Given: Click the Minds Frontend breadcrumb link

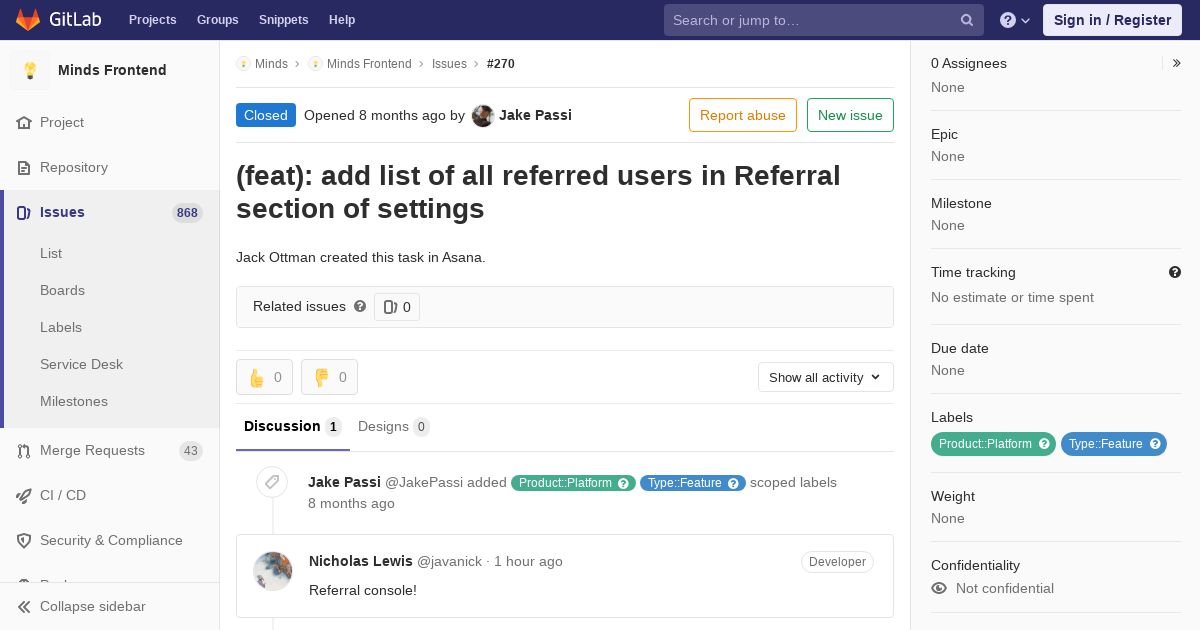Looking at the screenshot, I should 369,63.
